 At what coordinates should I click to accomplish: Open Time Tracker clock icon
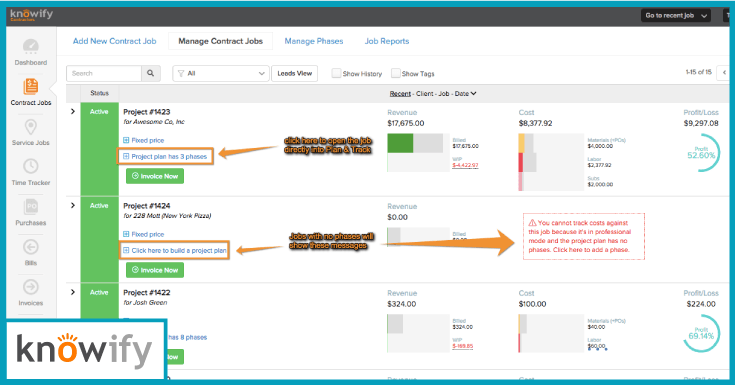[31, 166]
